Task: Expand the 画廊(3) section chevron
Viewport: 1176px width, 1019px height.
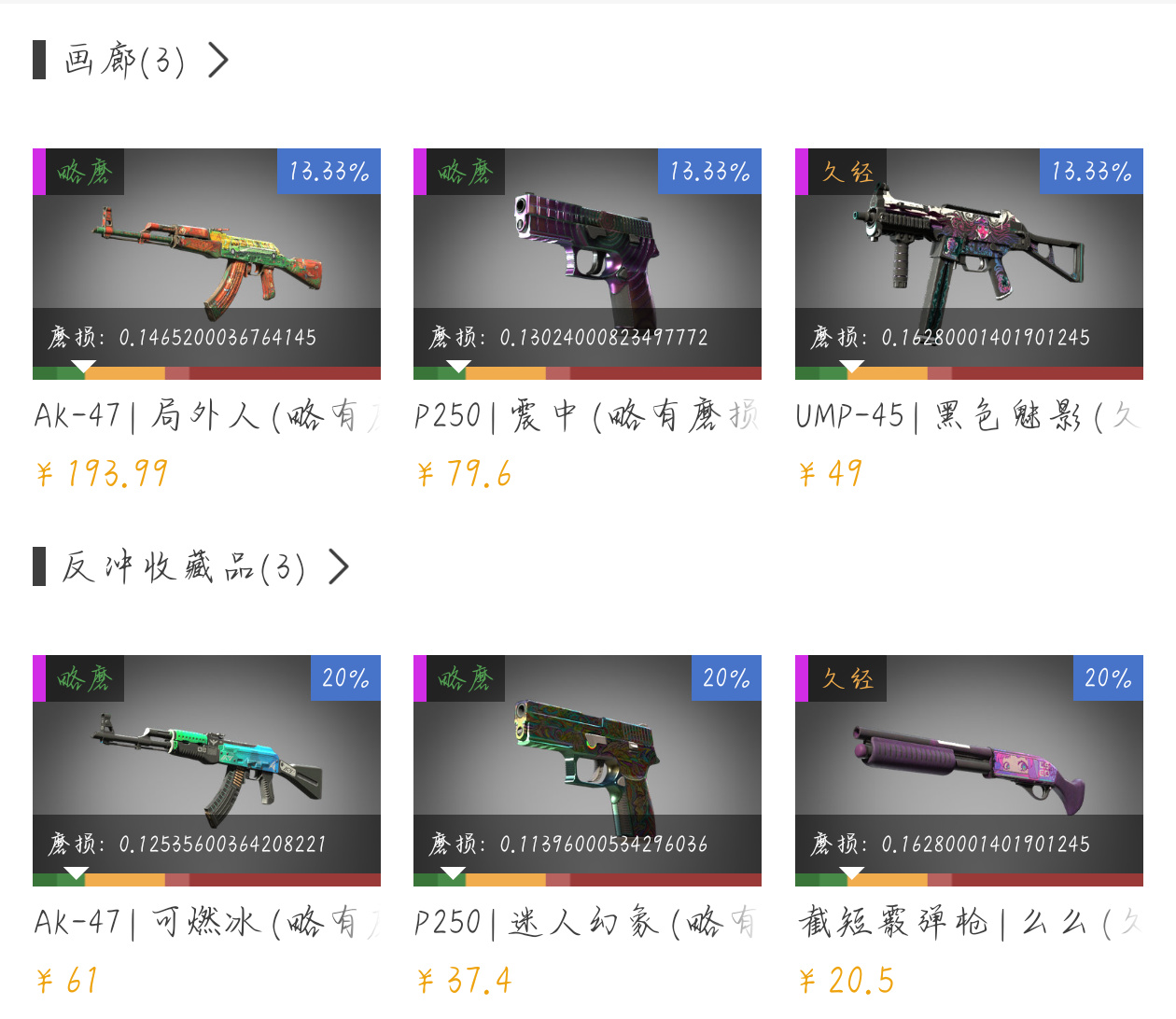Action: tap(218, 60)
